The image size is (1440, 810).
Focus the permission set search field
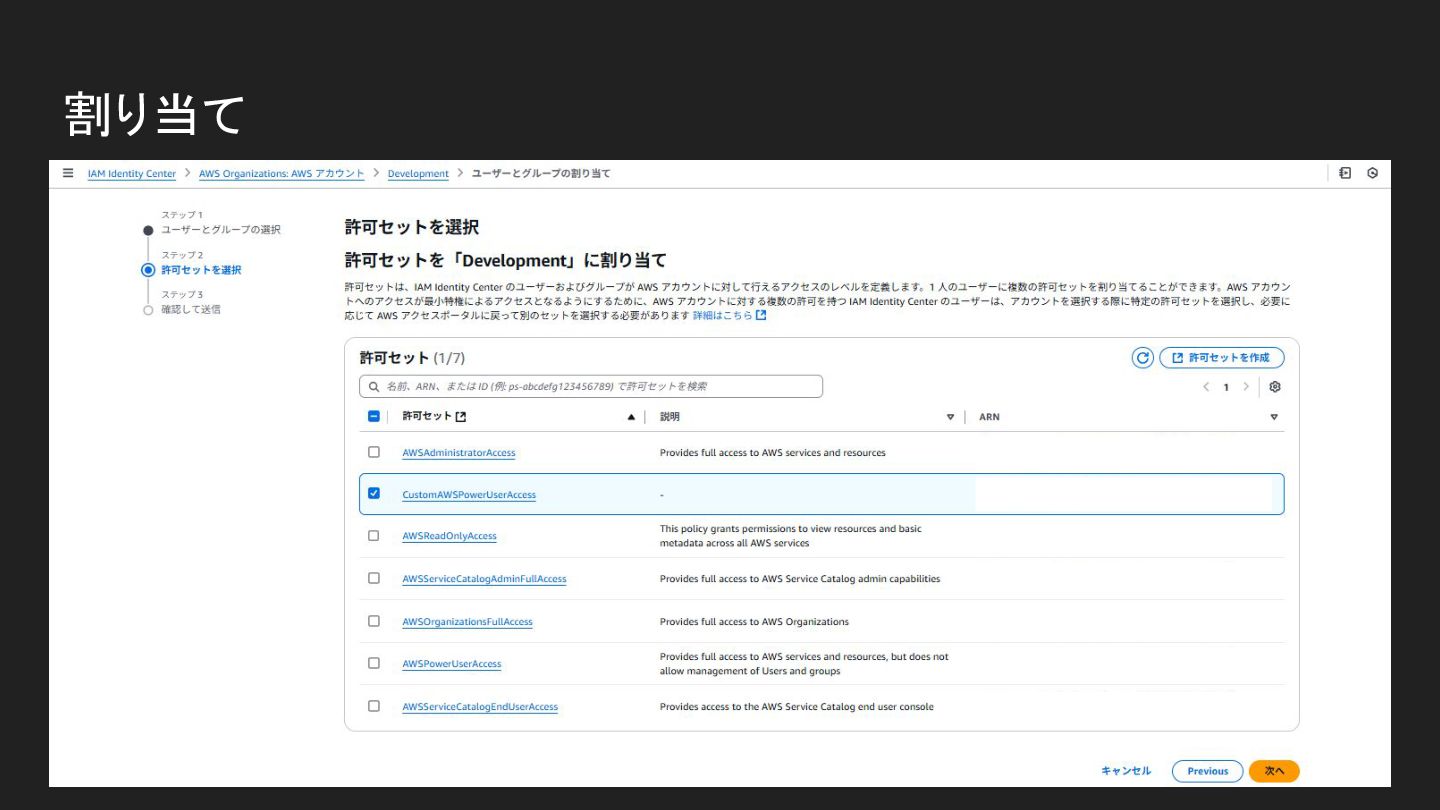tap(591, 386)
